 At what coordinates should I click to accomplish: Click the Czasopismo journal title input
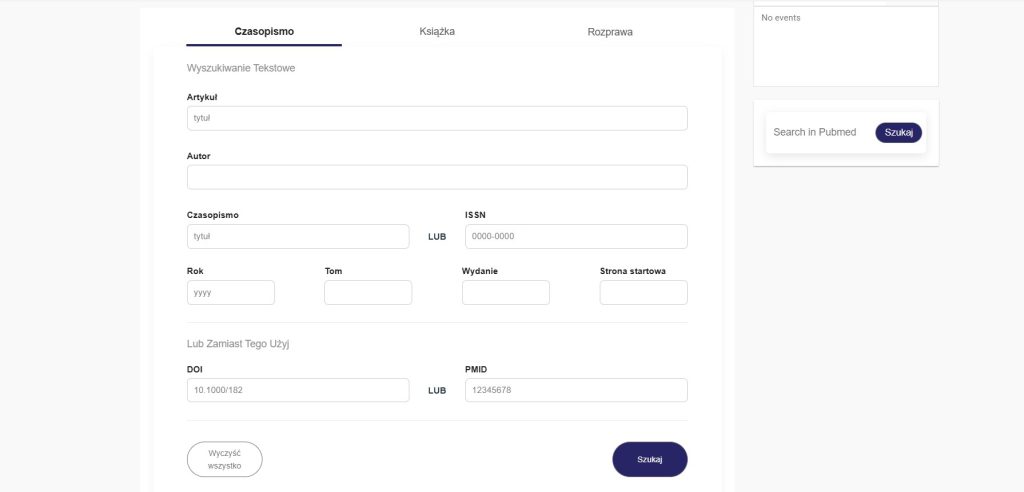[298, 236]
